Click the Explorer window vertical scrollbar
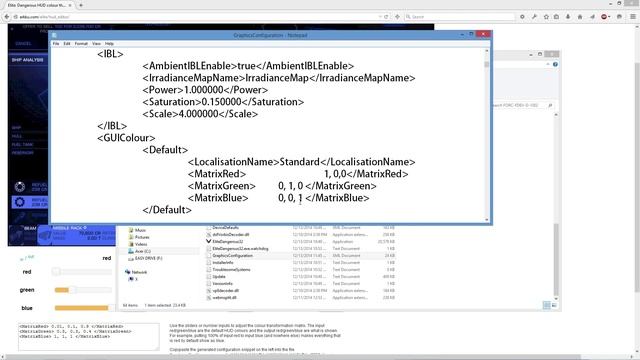 click(x=556, y=260)
